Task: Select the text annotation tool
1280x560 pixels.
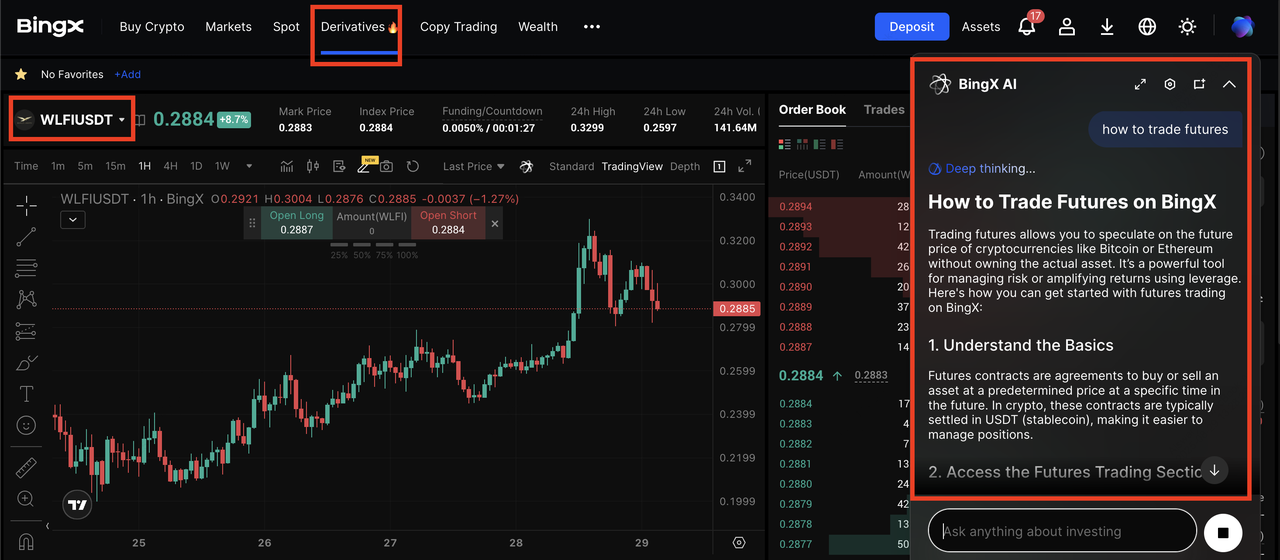Action: [26, 394]
